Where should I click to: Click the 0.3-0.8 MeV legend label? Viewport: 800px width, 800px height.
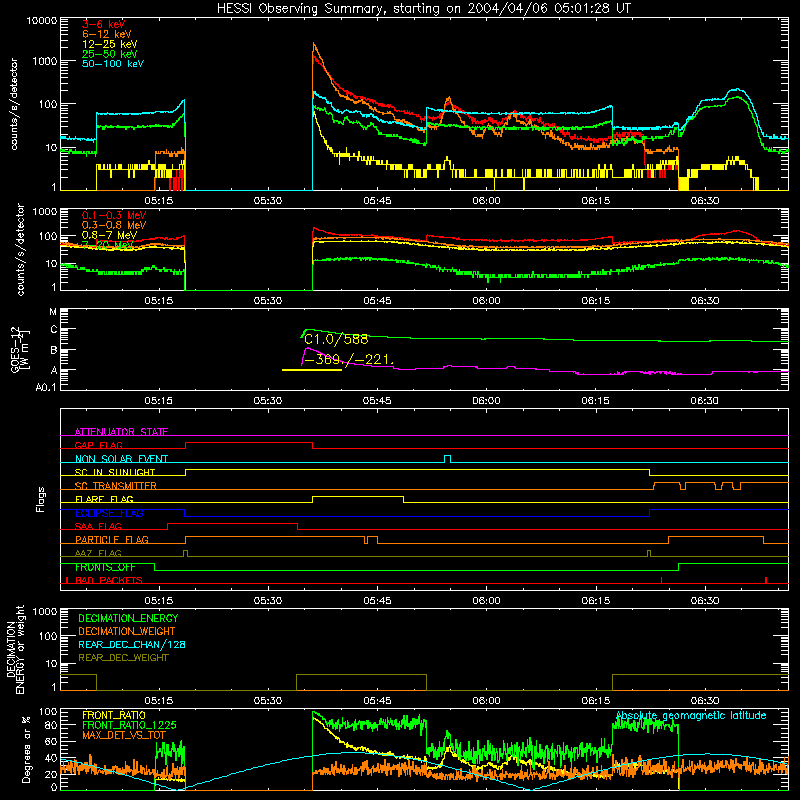pyautogui.click(x=114, y=225)
